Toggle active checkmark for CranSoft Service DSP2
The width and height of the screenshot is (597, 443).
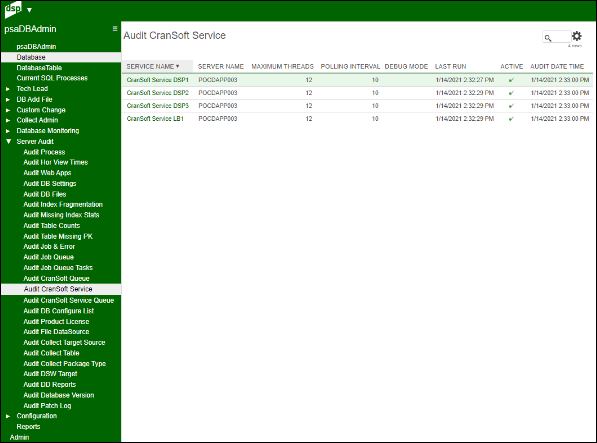(511, 93)
